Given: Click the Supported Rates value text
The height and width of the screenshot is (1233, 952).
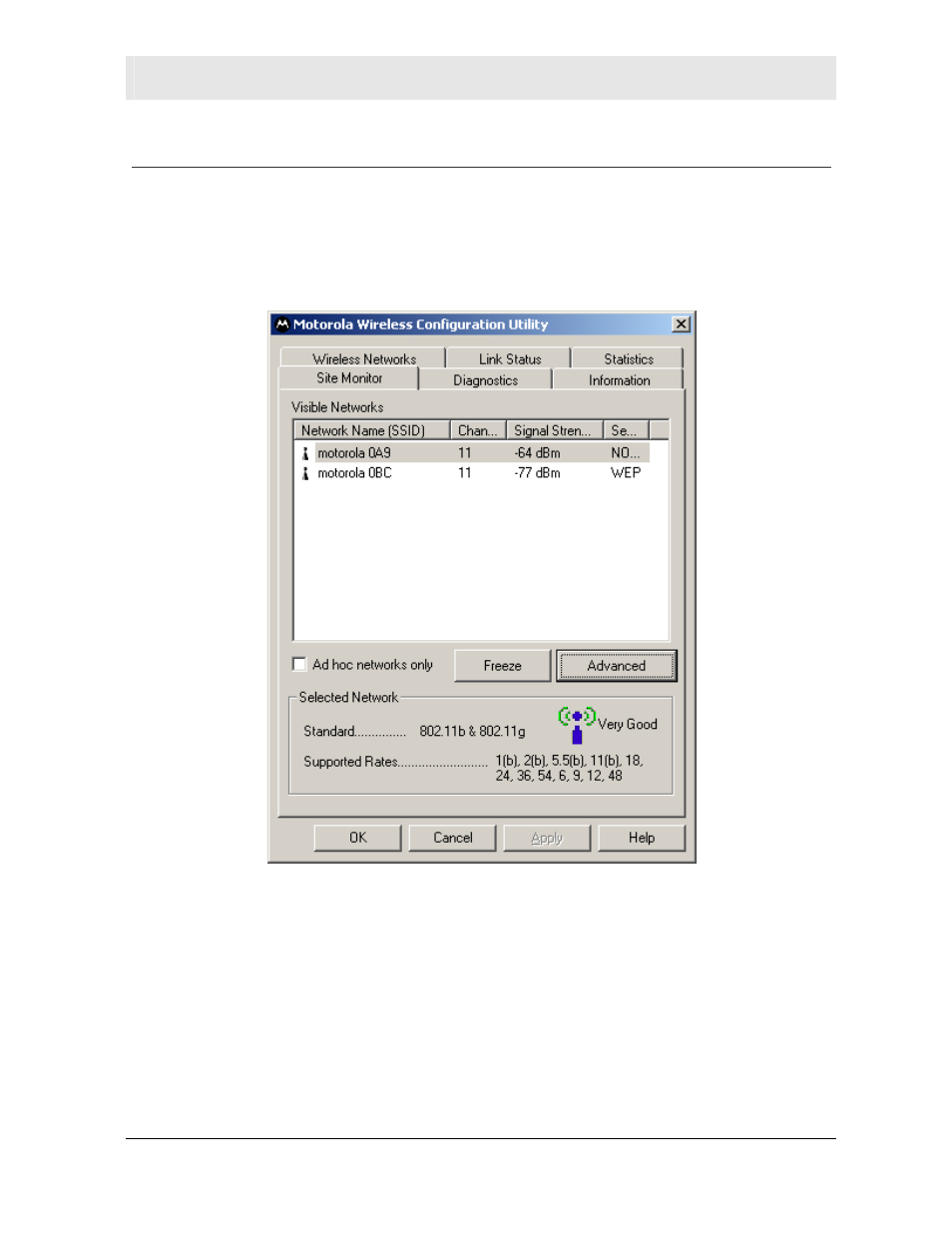Looking at the screenshot, I should pyautogui.click(x=569, y=768).
